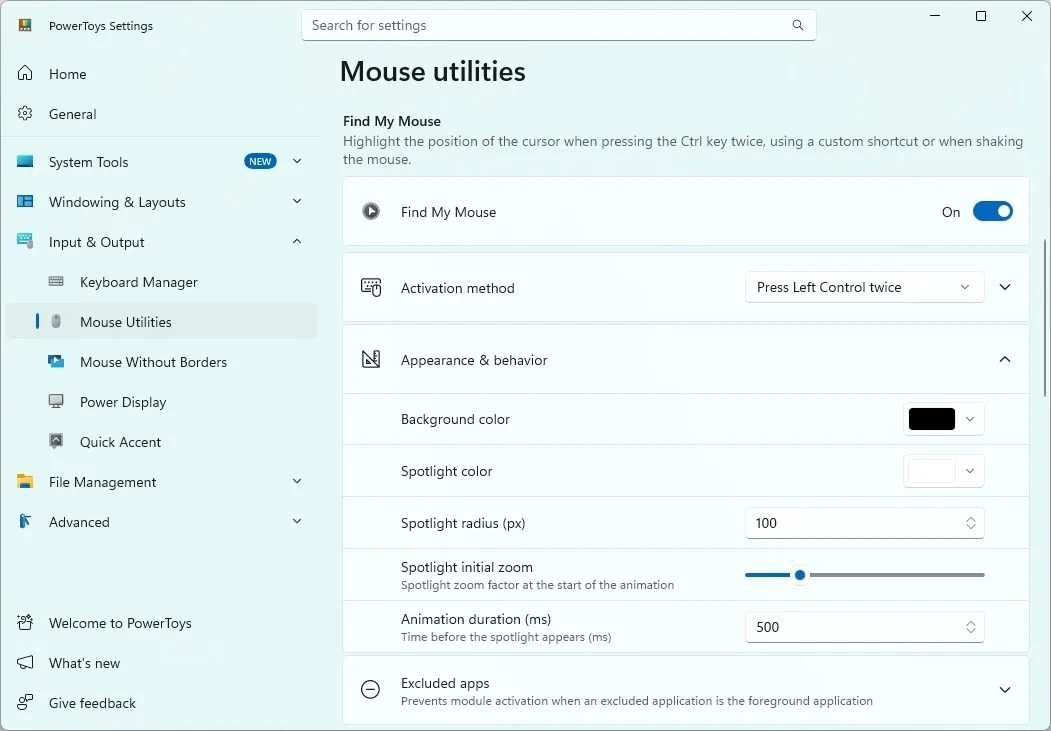Viewport: 1051px width, 731px height.
Task: Open Background color dropdown arrow
Action: (x=970, y=419)
